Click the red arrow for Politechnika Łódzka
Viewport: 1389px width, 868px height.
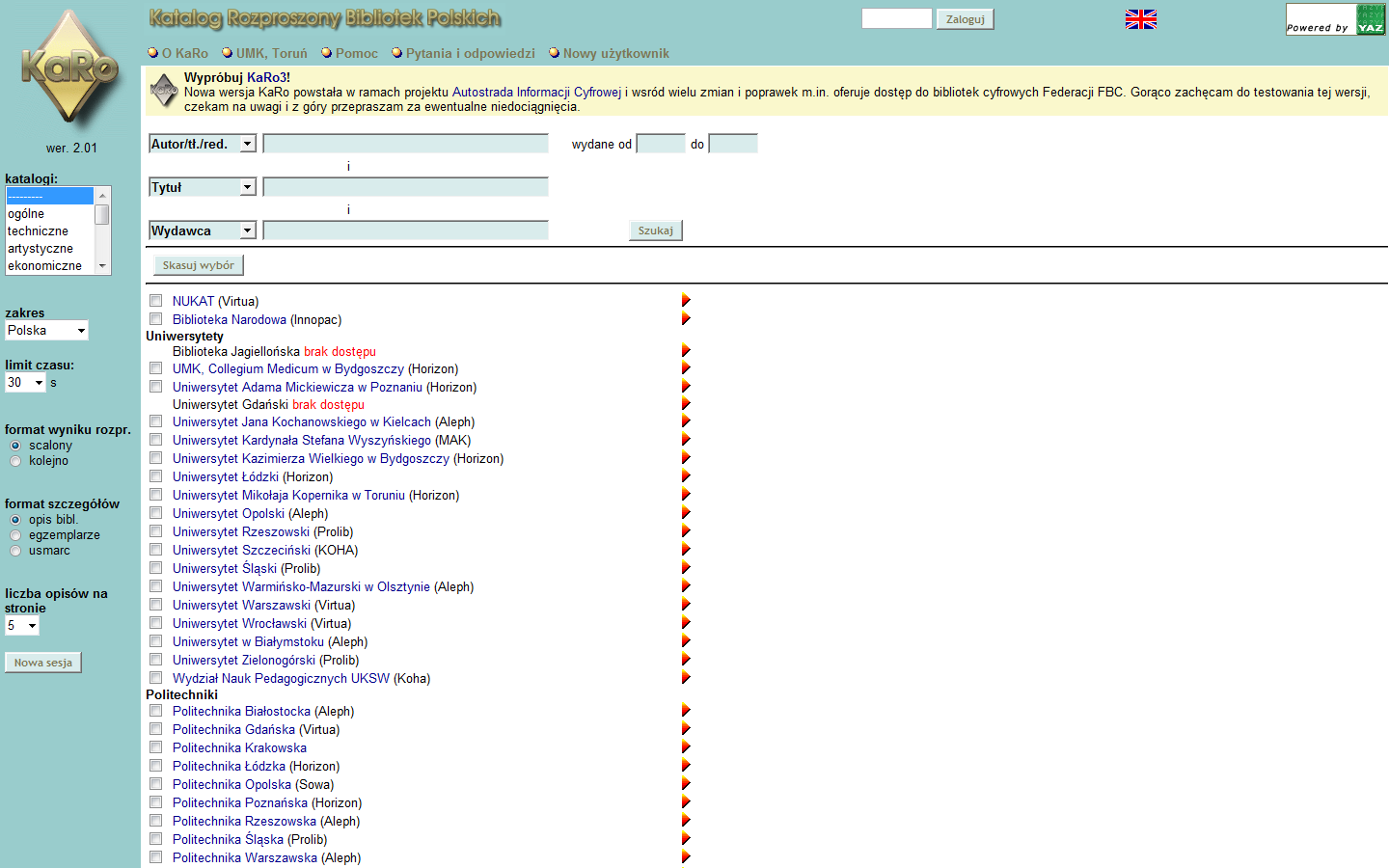[x=686, y=766]
